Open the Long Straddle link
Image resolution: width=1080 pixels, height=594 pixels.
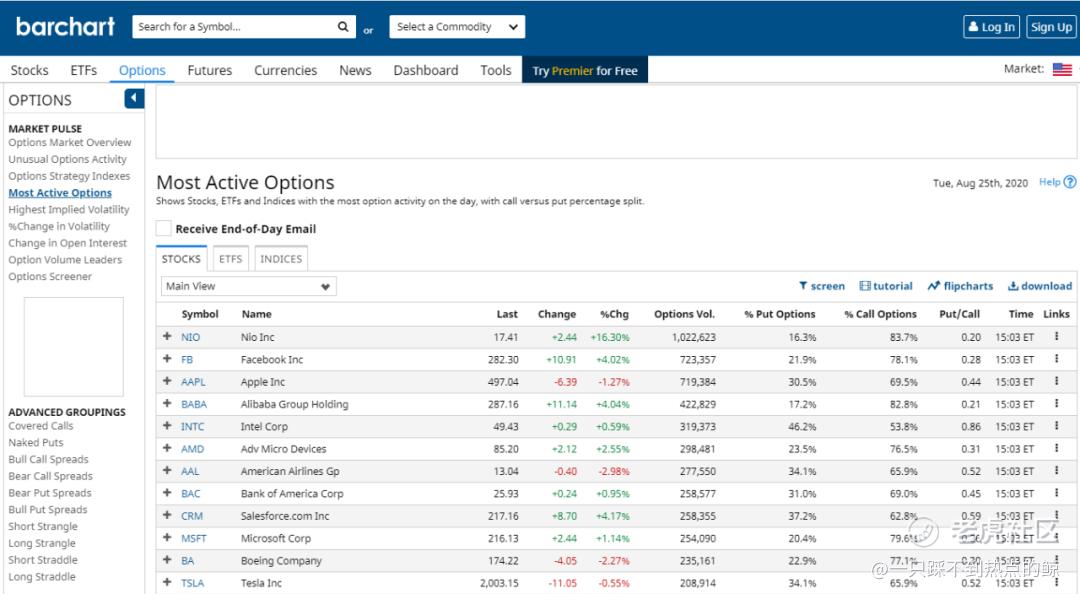[42, 577]
